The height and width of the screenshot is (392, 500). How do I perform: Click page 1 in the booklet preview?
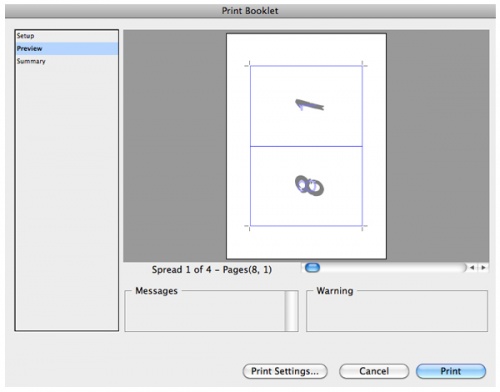click(x=306, y=106)
